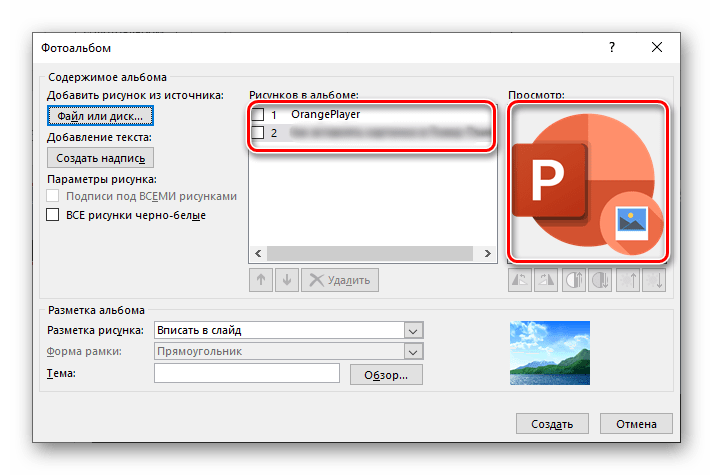Tick the checkbox for picture 1 OrangePlayer
The height and width of the screenshot is (475, 713).
coord(258,114)
